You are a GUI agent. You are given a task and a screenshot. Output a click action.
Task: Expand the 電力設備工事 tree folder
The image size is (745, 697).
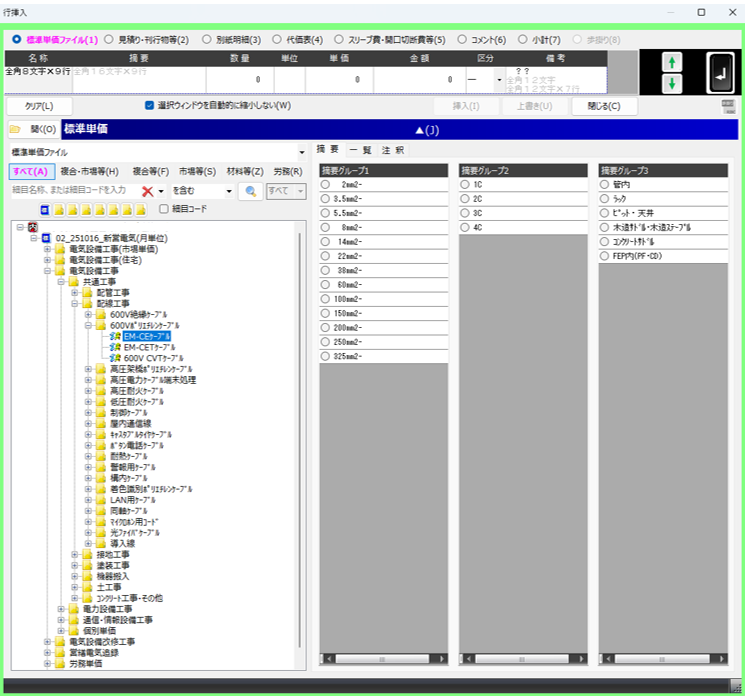click(61, 609)
